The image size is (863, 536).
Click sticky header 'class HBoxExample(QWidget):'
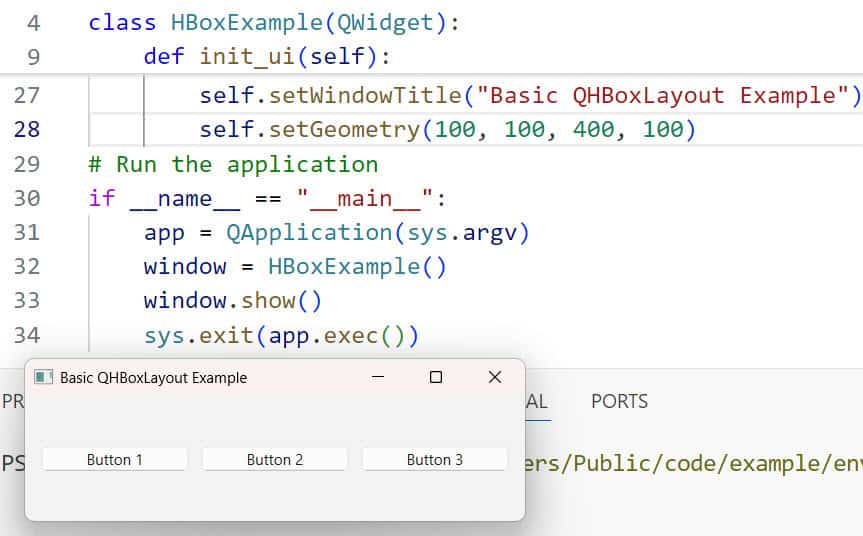274,23
